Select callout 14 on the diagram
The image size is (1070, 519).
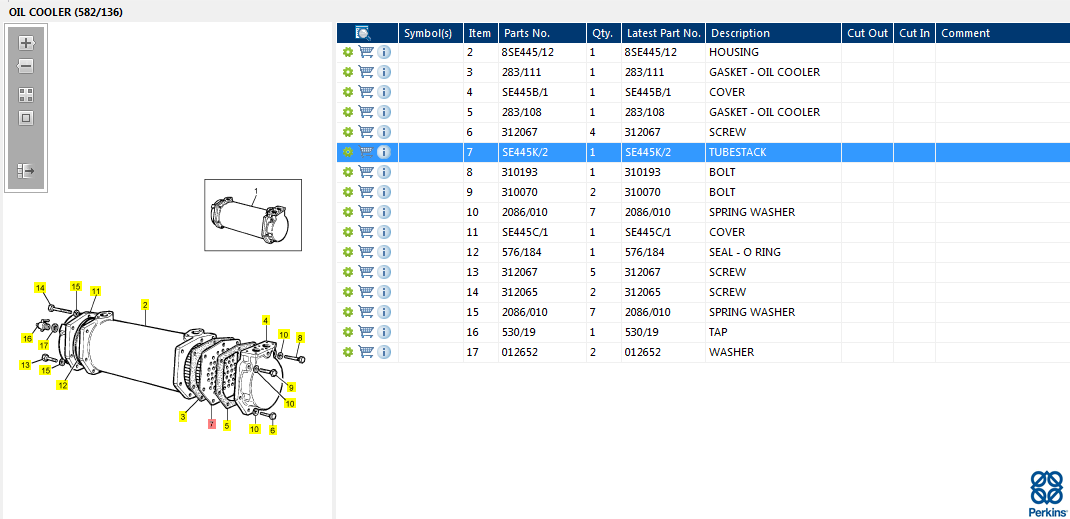(40, 287)
